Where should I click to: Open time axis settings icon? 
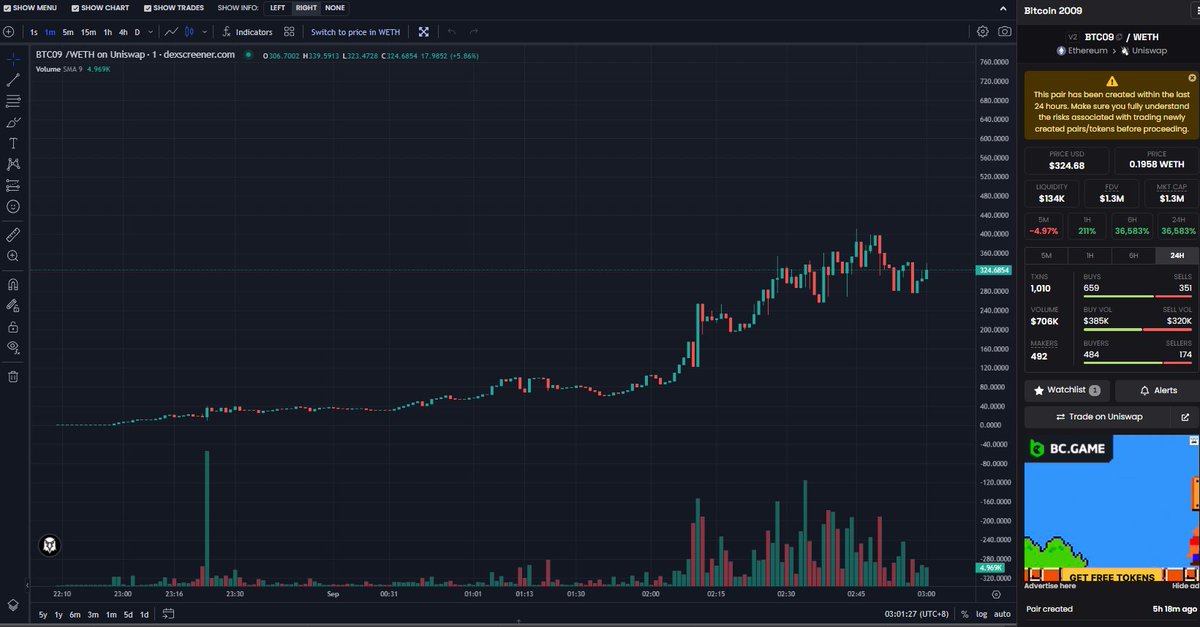[996, 595]
